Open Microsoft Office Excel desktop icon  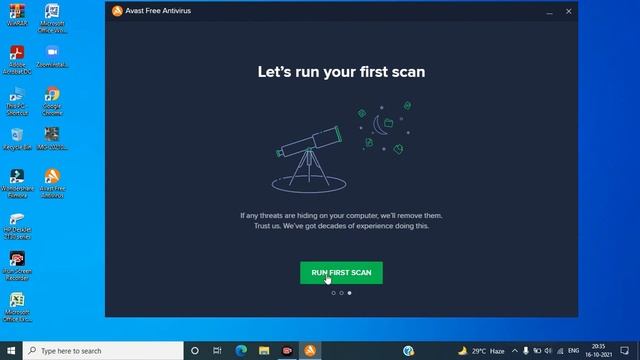(17, 307)
